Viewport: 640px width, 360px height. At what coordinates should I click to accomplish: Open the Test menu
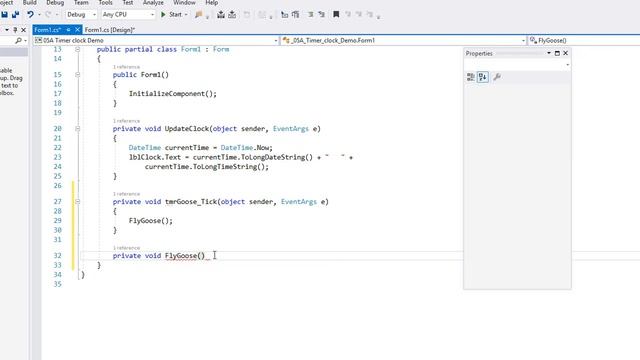[128, 2]
